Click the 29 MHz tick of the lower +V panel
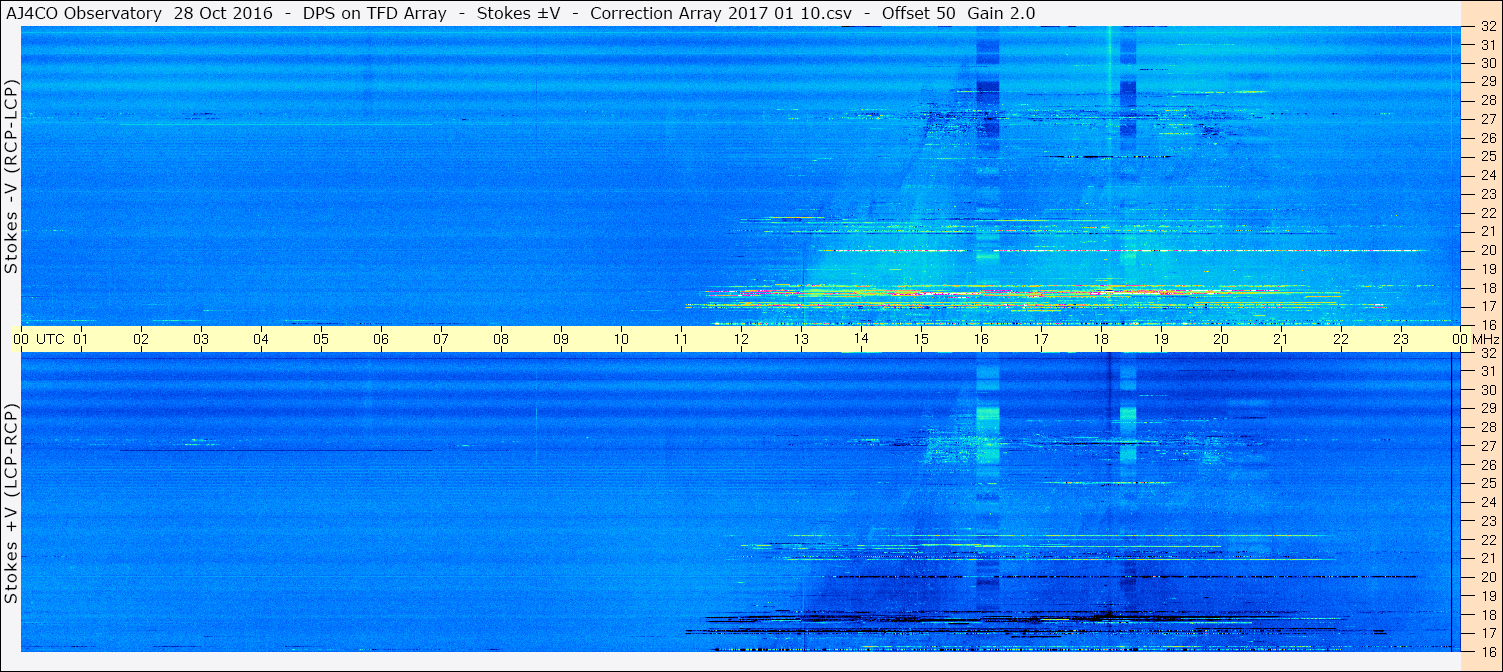Viewport: 1503px width, 672px height. click(1487, 409)
